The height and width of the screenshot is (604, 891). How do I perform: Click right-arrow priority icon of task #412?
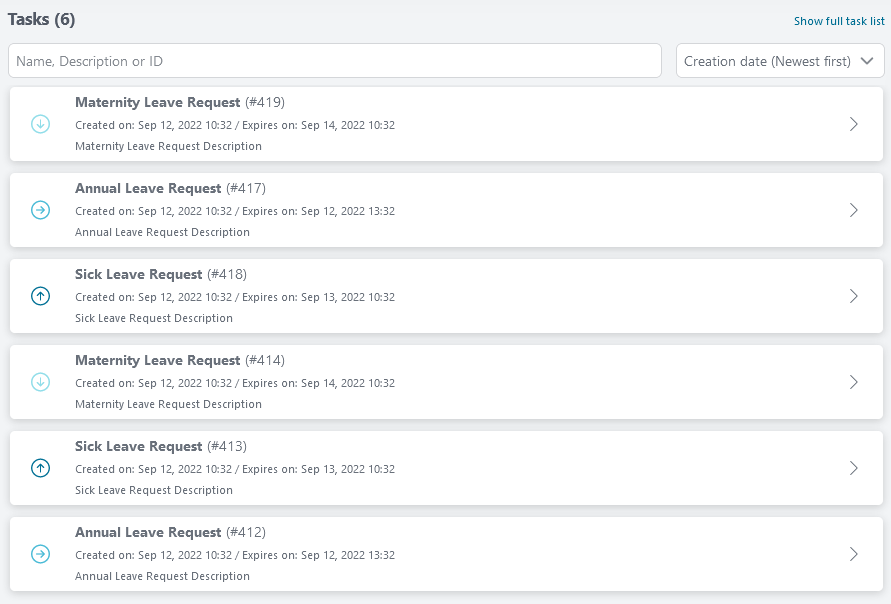40,554
